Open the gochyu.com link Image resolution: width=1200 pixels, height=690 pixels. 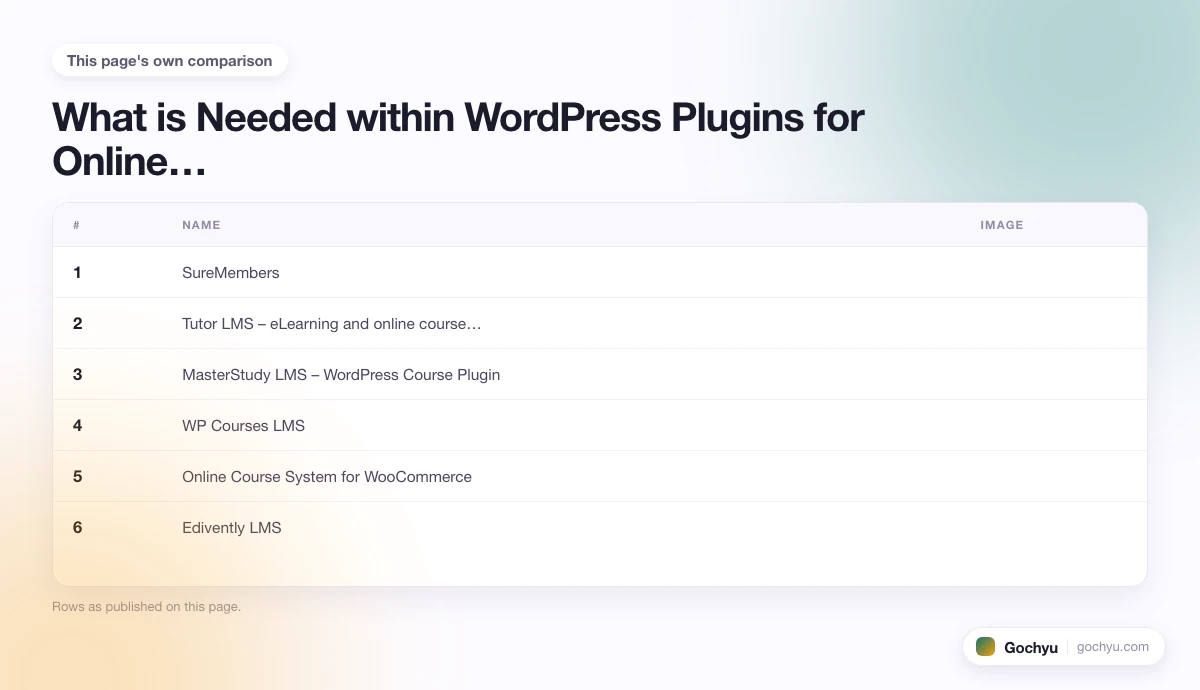pos(1113,647)
